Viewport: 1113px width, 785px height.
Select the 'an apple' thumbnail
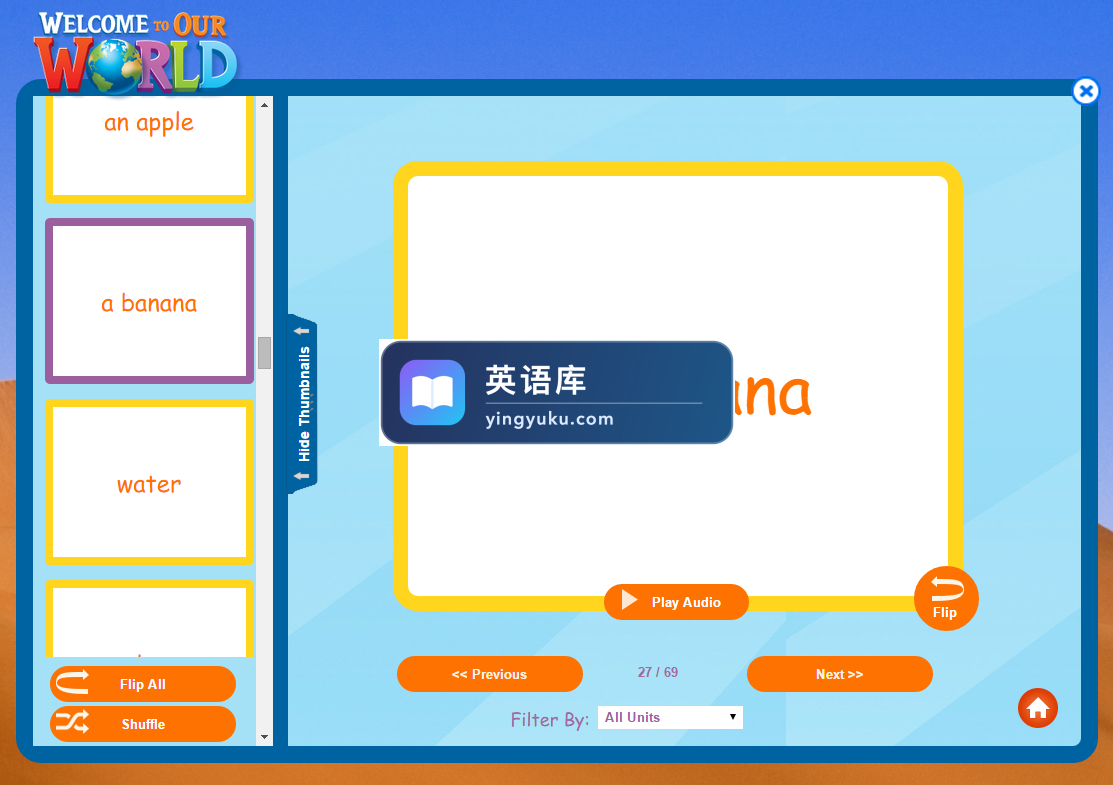click(150, 149)
